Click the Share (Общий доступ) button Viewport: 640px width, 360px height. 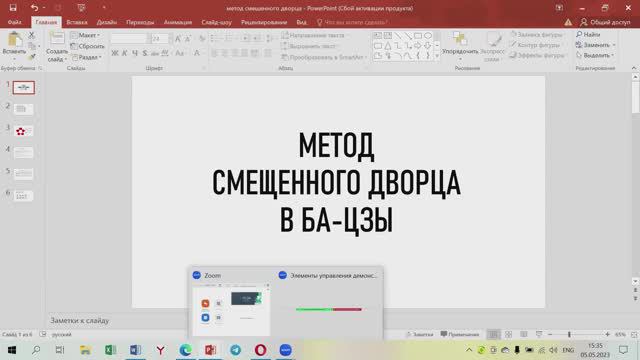click(x=605, y=22)
